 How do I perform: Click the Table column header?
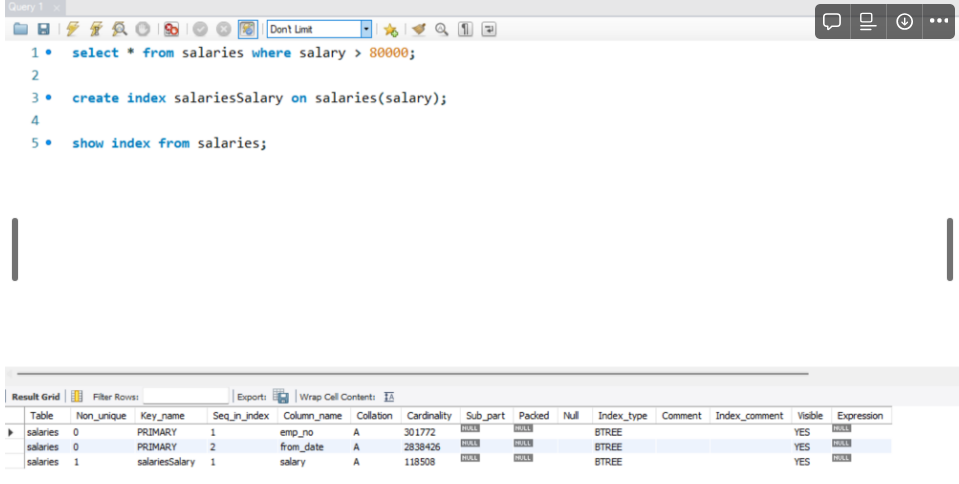(42, 415)
